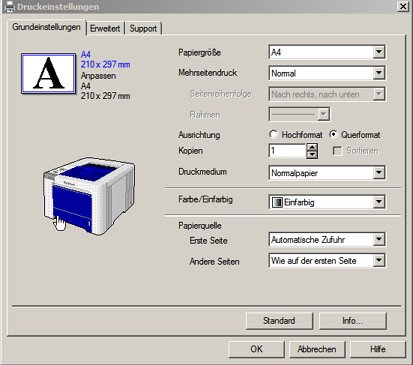Open the Support tab
This screenshot has width=413, height=365.
(143, 29)
